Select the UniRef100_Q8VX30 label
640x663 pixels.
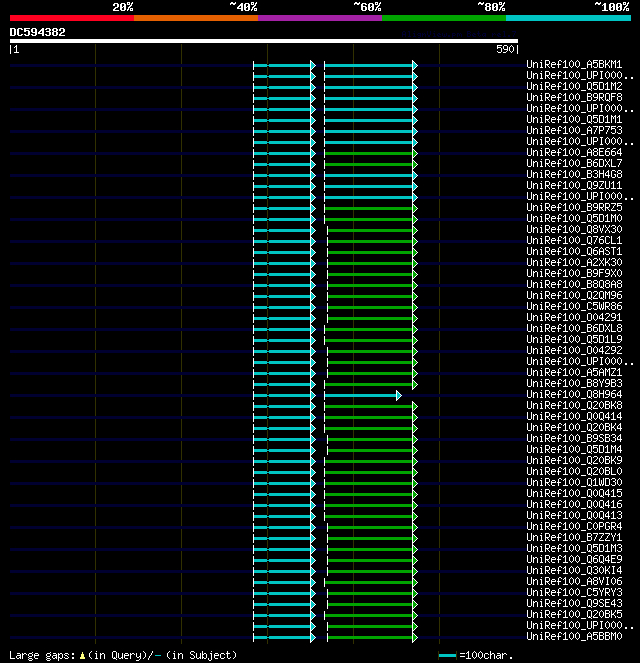click(x=574, y=229)
